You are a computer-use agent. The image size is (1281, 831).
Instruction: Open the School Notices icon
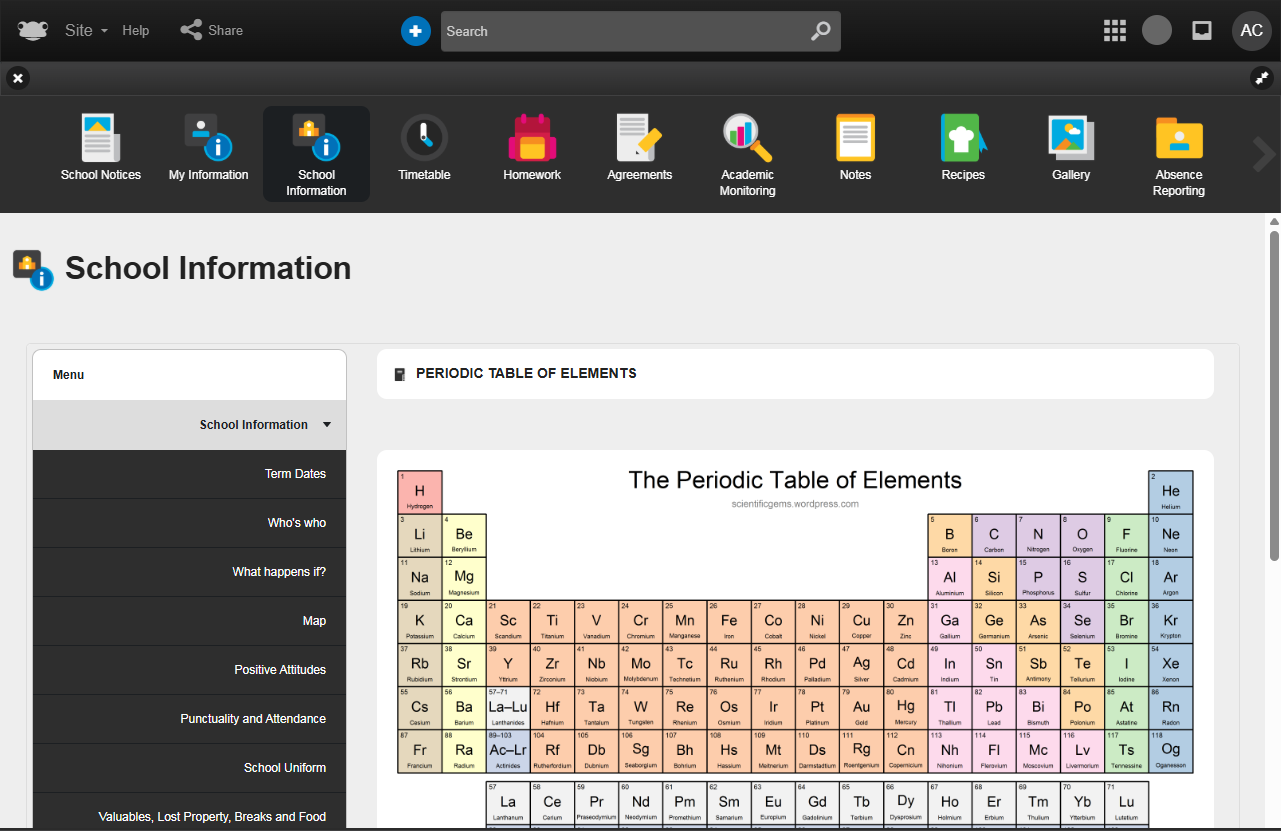pyautogui.click(x=100, y=138)
